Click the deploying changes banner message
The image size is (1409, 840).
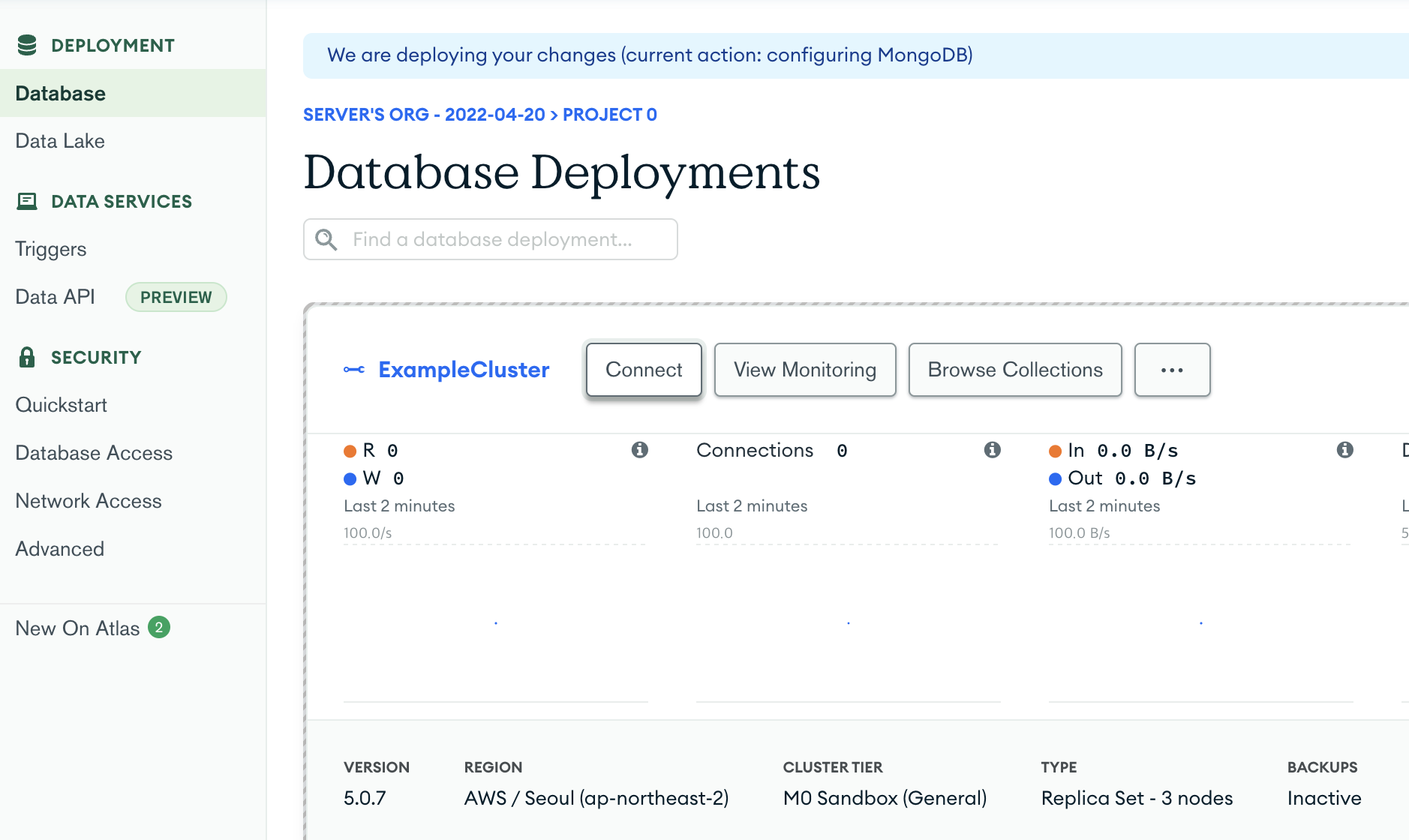[650, 55]
